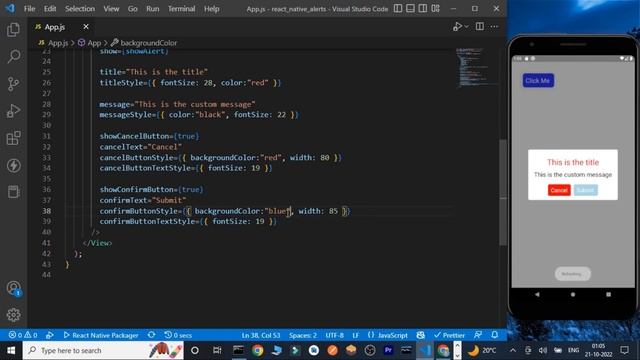Open the Run and Debug view

pos(13,111)
